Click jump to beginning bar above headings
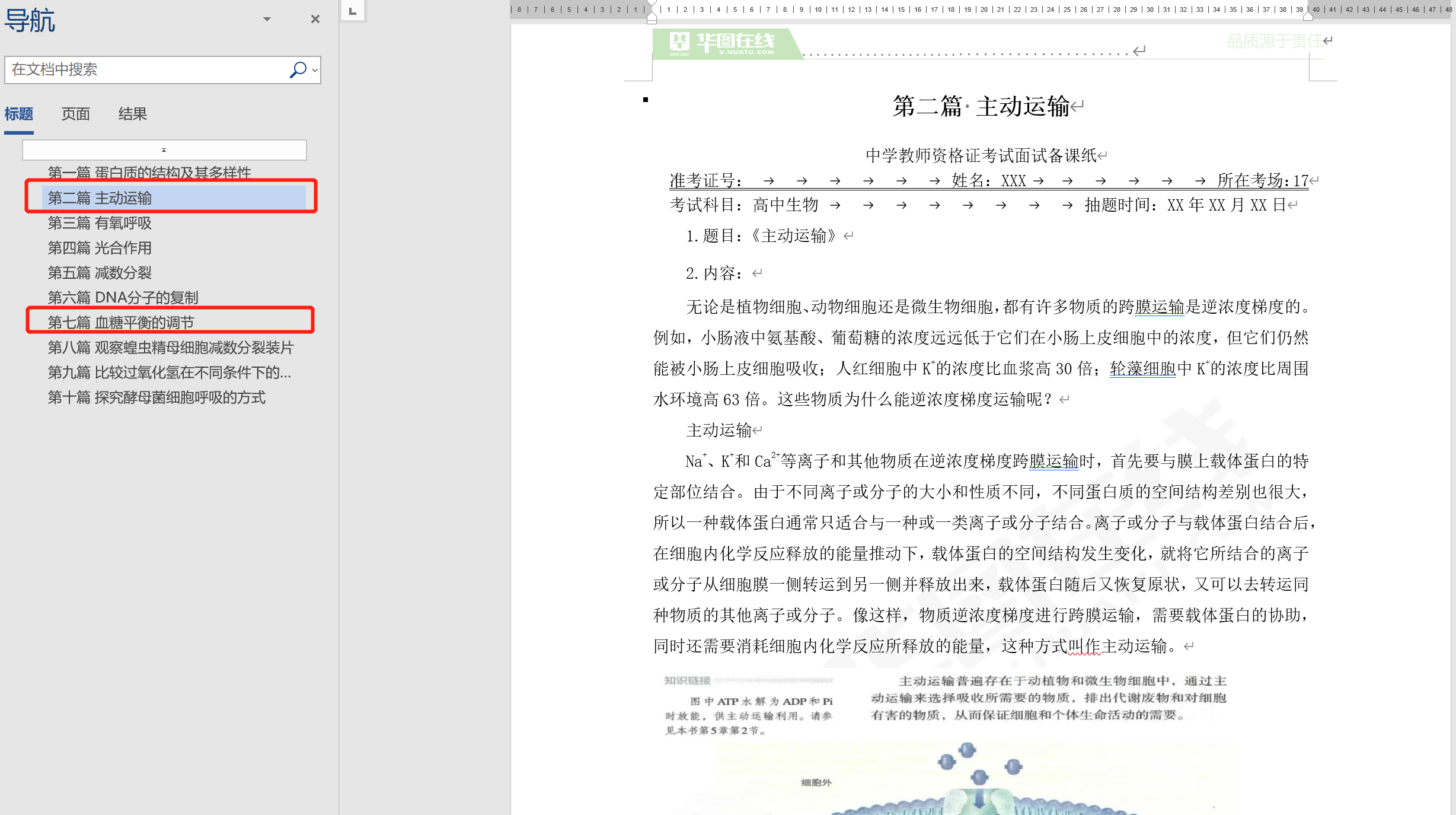 pyautogui.click(x=164, y=150)
